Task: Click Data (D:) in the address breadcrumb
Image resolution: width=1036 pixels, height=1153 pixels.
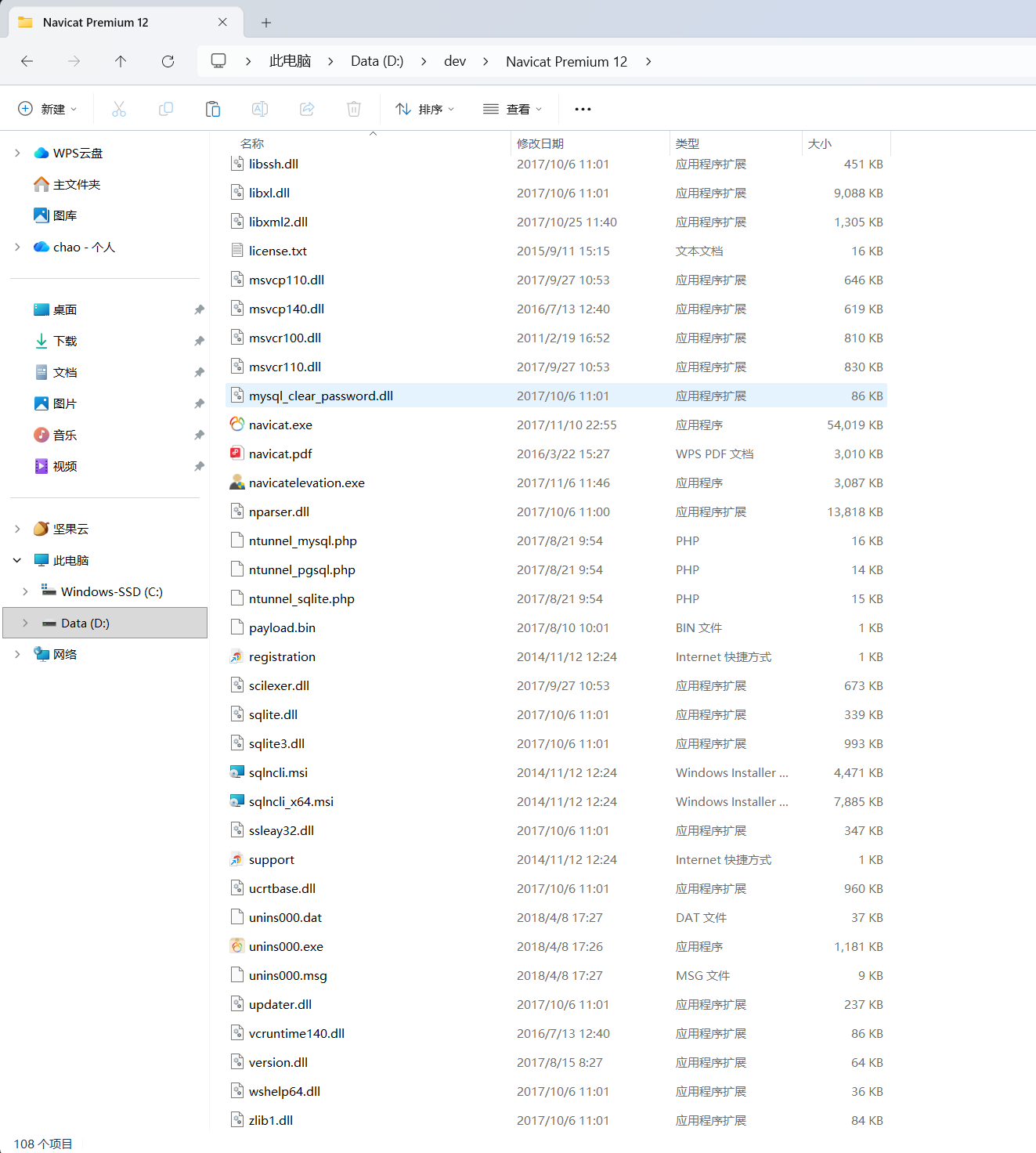Action: pyautogui.click(x=377, y=61)
